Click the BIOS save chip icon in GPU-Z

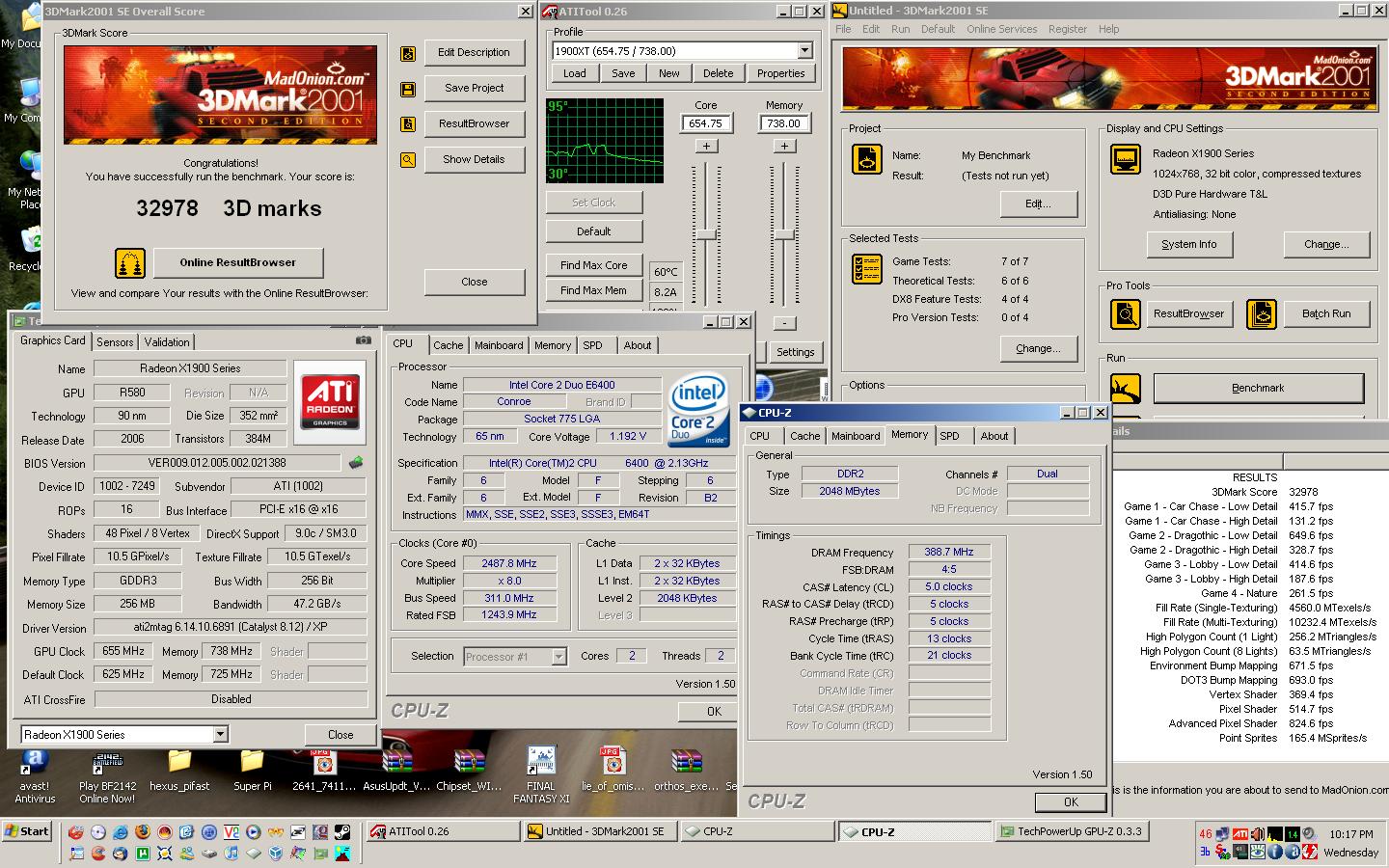click(x=356, y=463)
